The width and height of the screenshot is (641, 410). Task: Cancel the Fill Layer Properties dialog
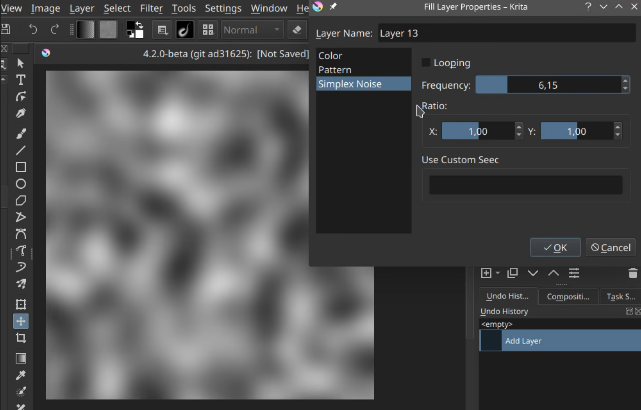[x=611, y=247]
